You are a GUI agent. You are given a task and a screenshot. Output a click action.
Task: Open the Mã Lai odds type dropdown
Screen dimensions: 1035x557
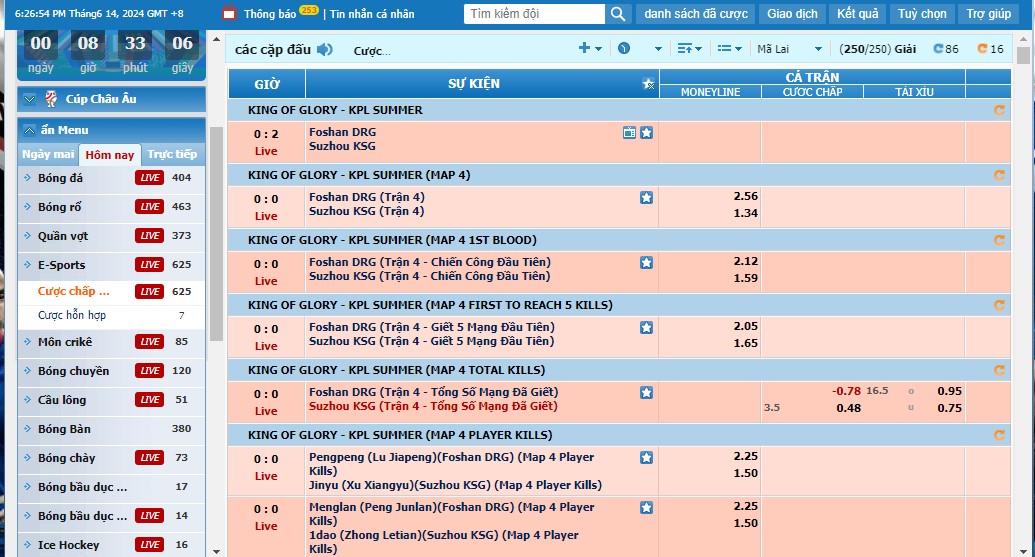pos(790,49)
